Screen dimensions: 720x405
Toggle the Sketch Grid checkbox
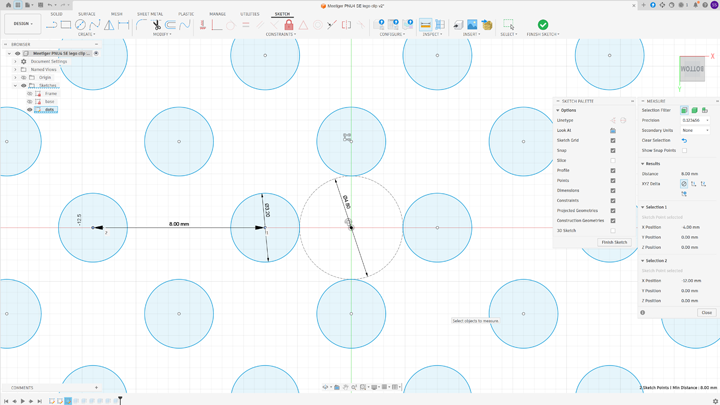[x=613, y=141]
